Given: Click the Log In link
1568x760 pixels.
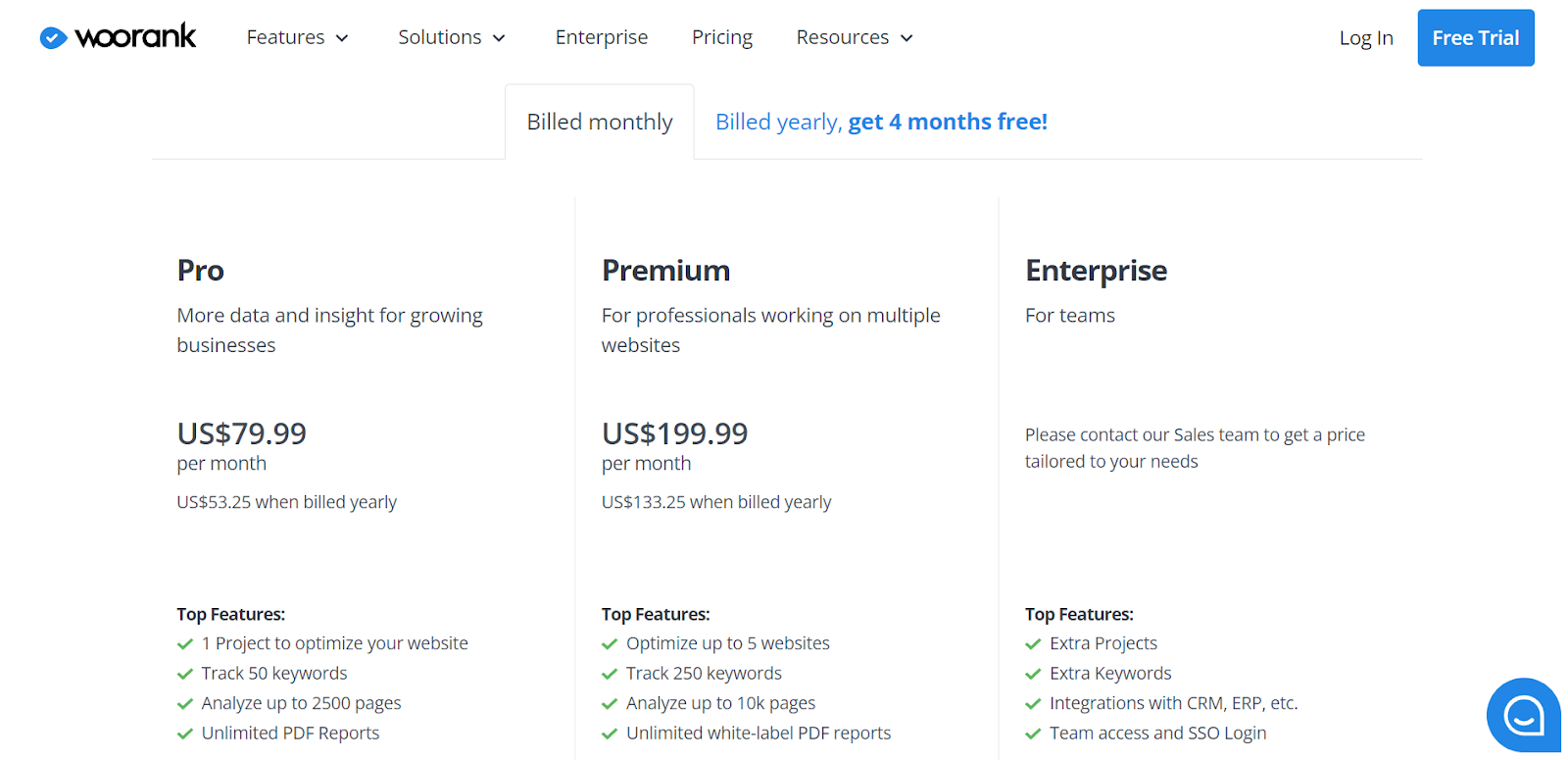Looking at the screenshot, I should pyautogui.click(x=1366, y=37).
